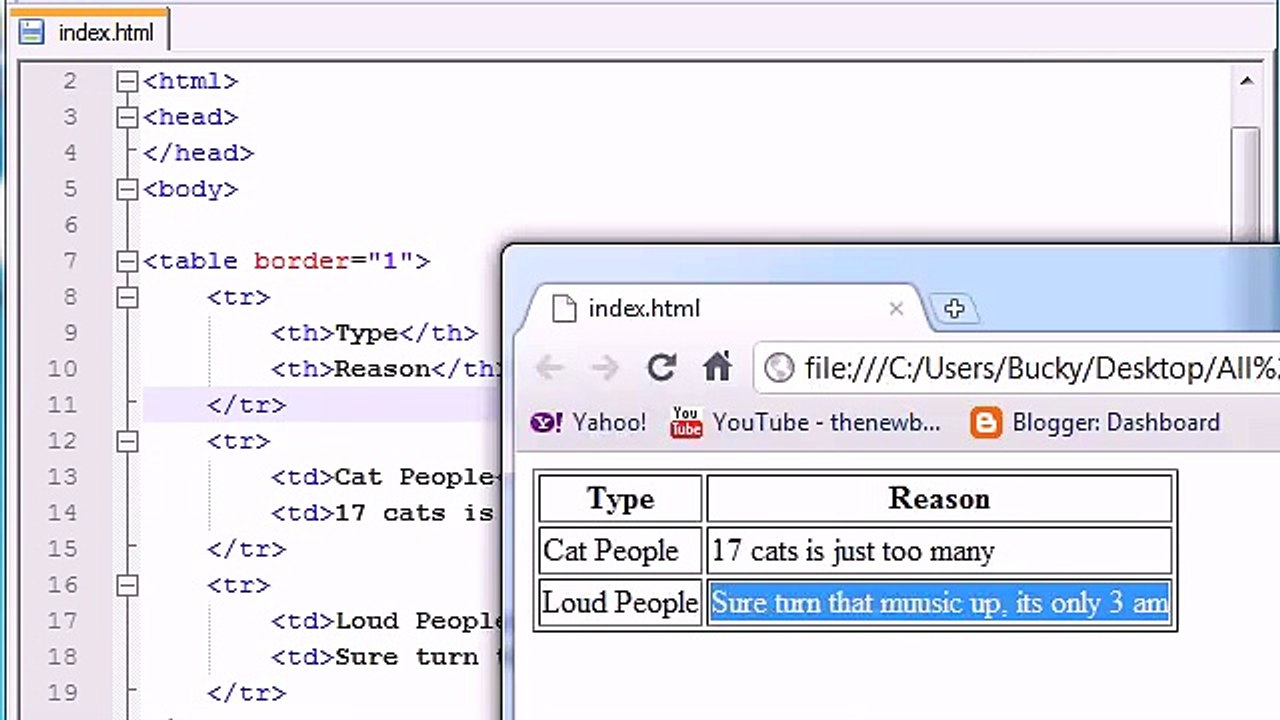This screenshot has width=1280, height=720.
Task: Collapse the tr fold on line 12
Action: pos(127,441)
